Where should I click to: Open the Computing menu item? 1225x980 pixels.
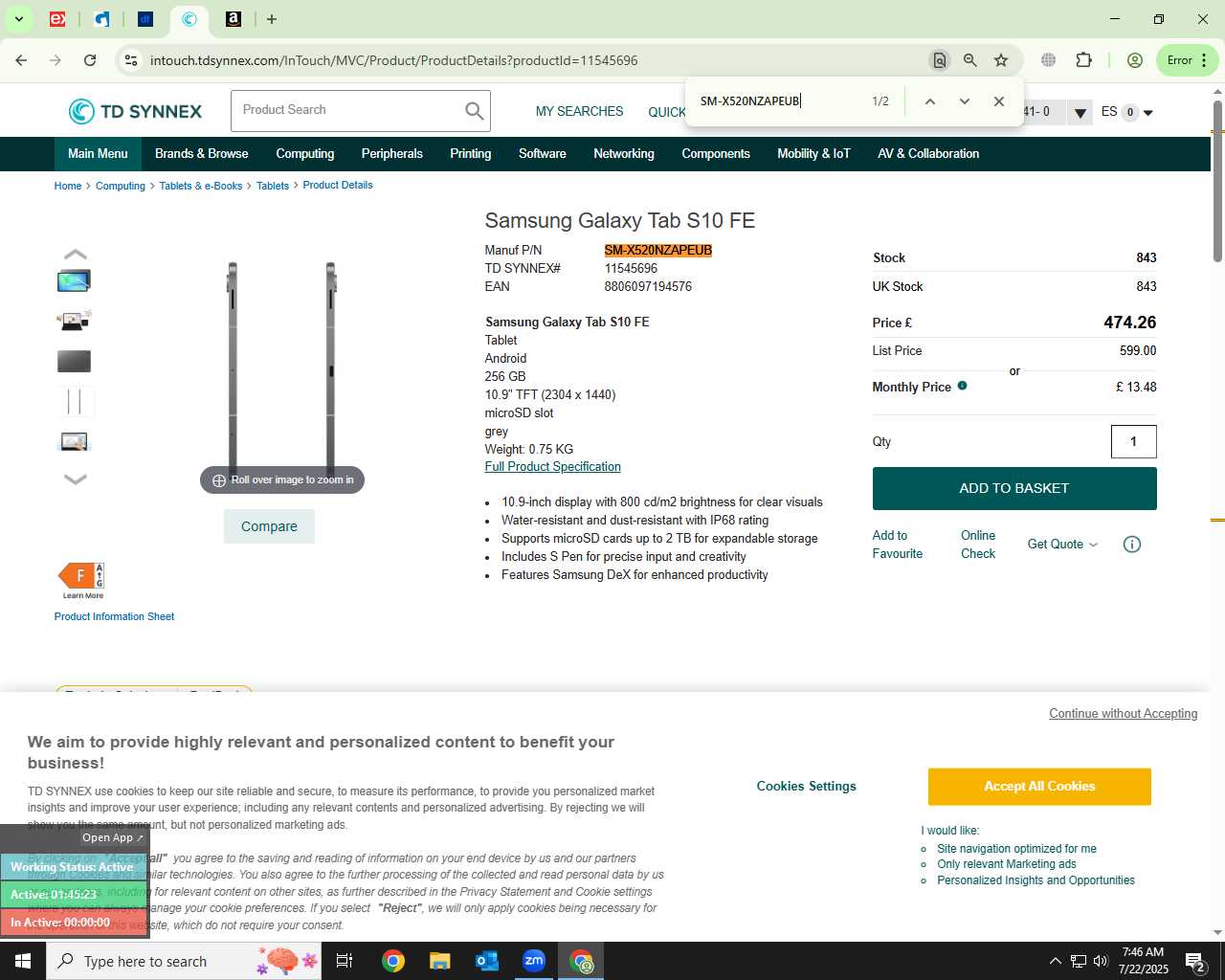[305, 154]
